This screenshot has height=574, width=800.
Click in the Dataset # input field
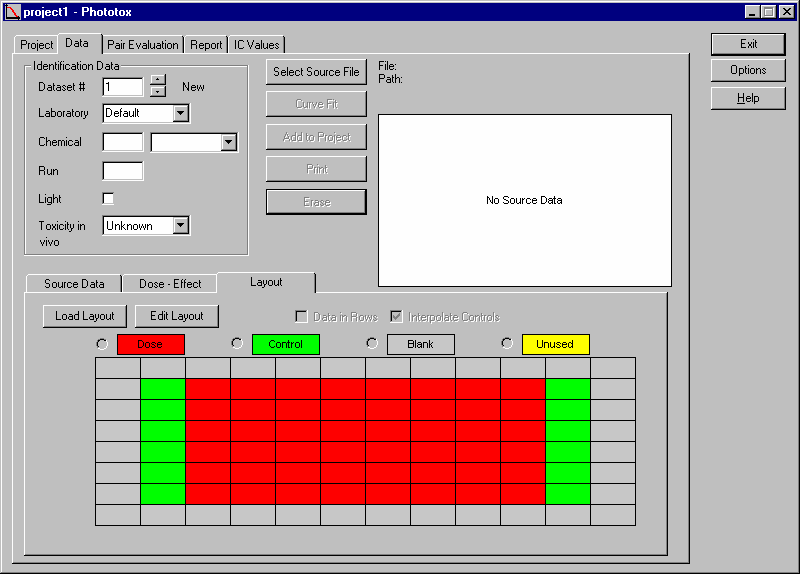(123, 87)
